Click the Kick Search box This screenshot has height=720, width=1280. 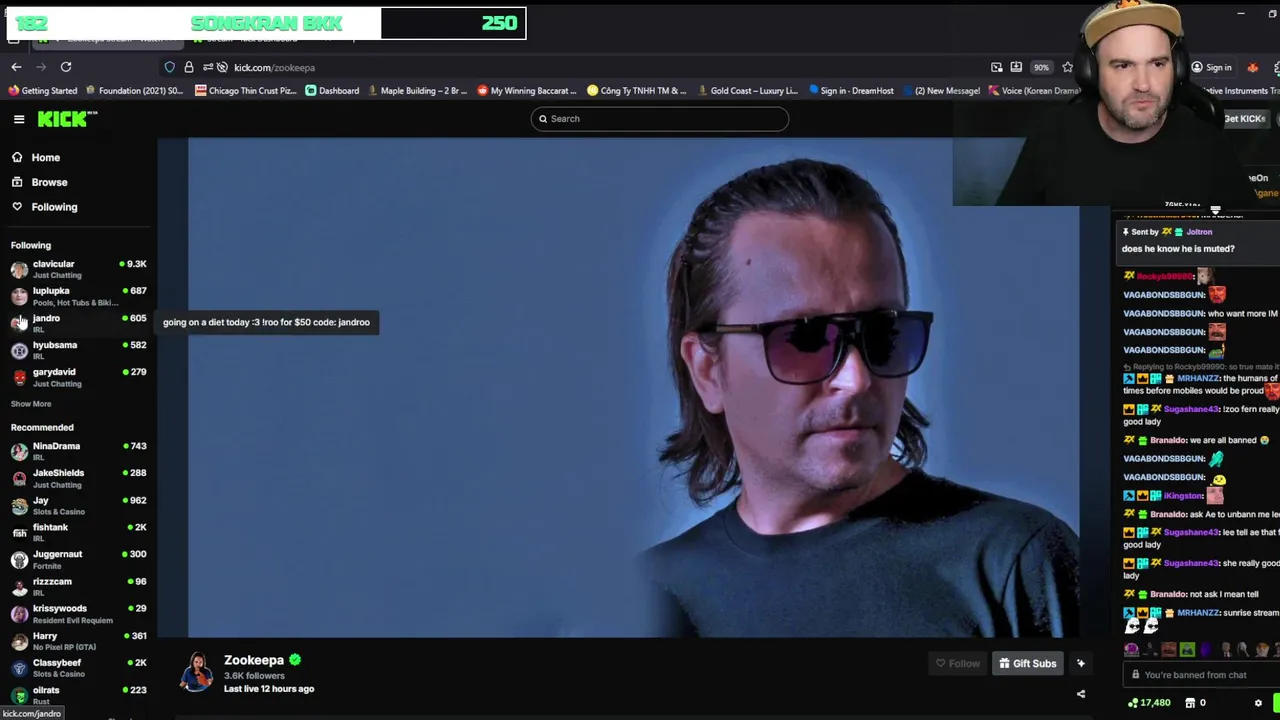pyautogui.click(x=659, y=119)
